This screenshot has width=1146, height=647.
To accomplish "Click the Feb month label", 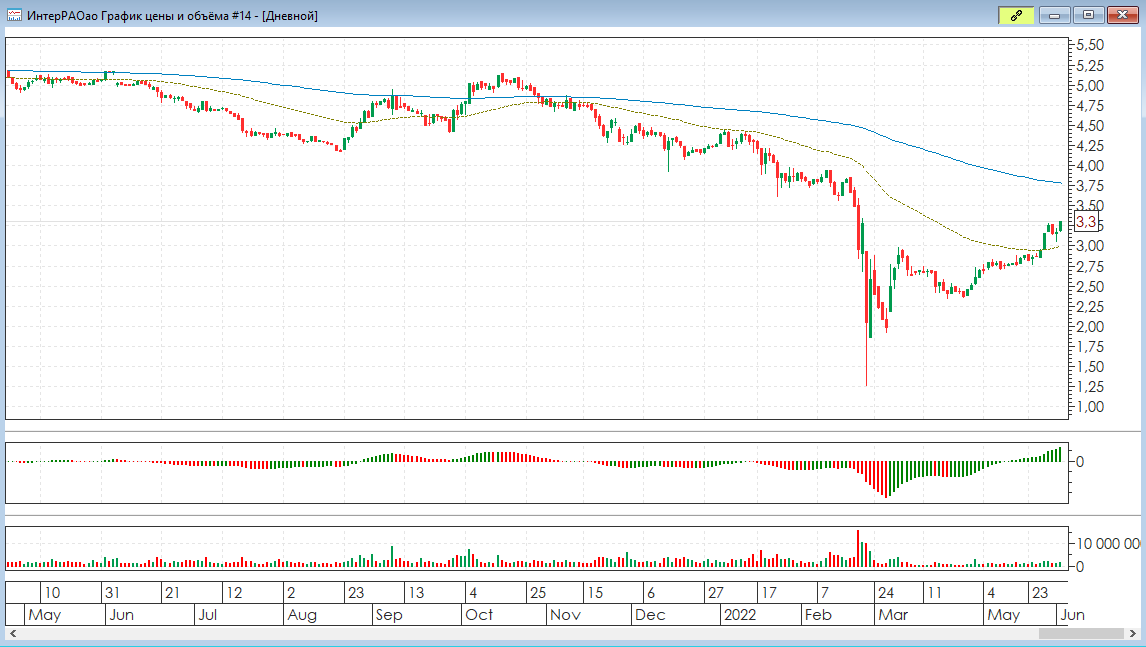I will tap(818, 615).
